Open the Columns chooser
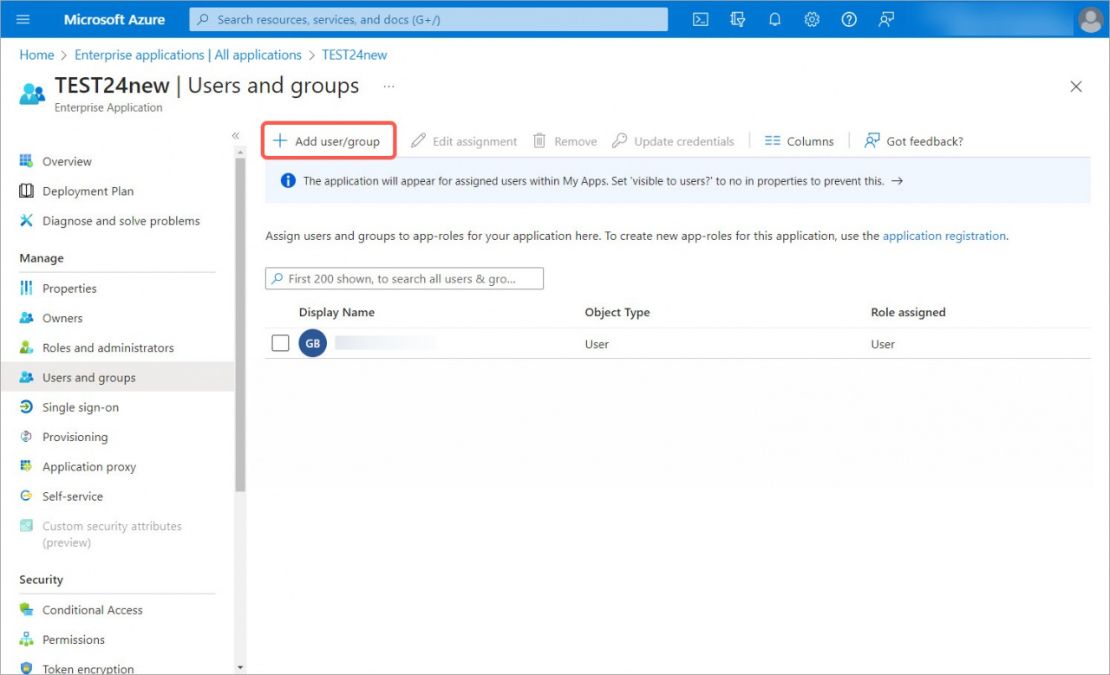Screen dimensions: 1110x675 tap(799, 141)
